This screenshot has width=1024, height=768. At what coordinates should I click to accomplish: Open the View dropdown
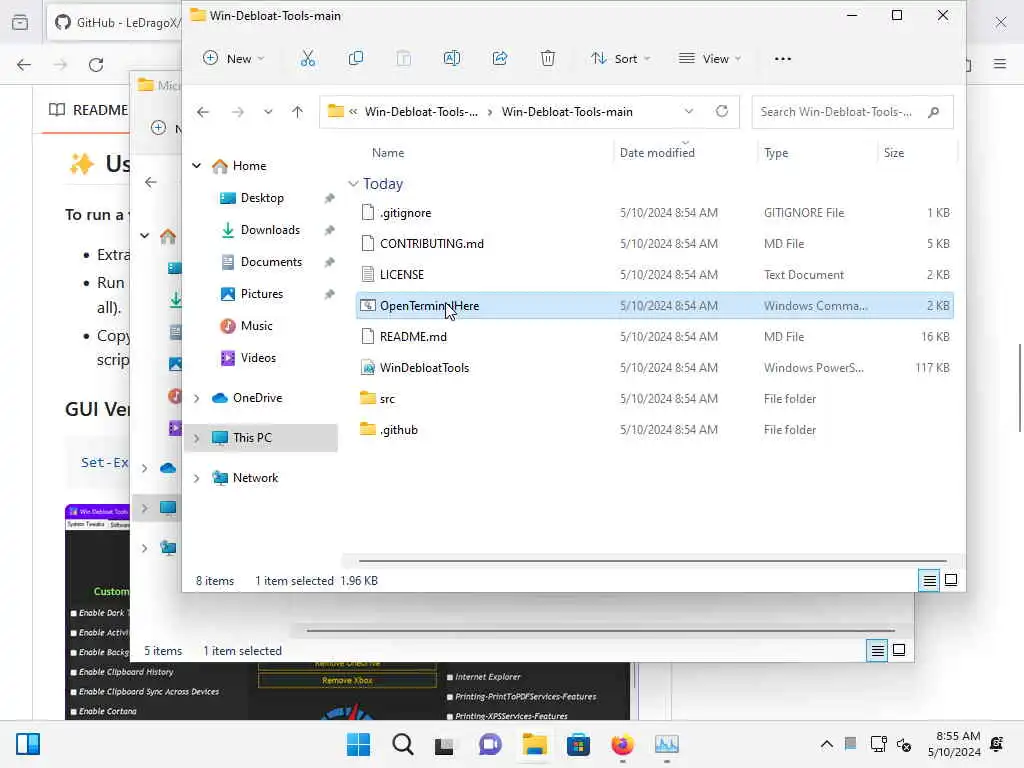(x=710, y=59)
